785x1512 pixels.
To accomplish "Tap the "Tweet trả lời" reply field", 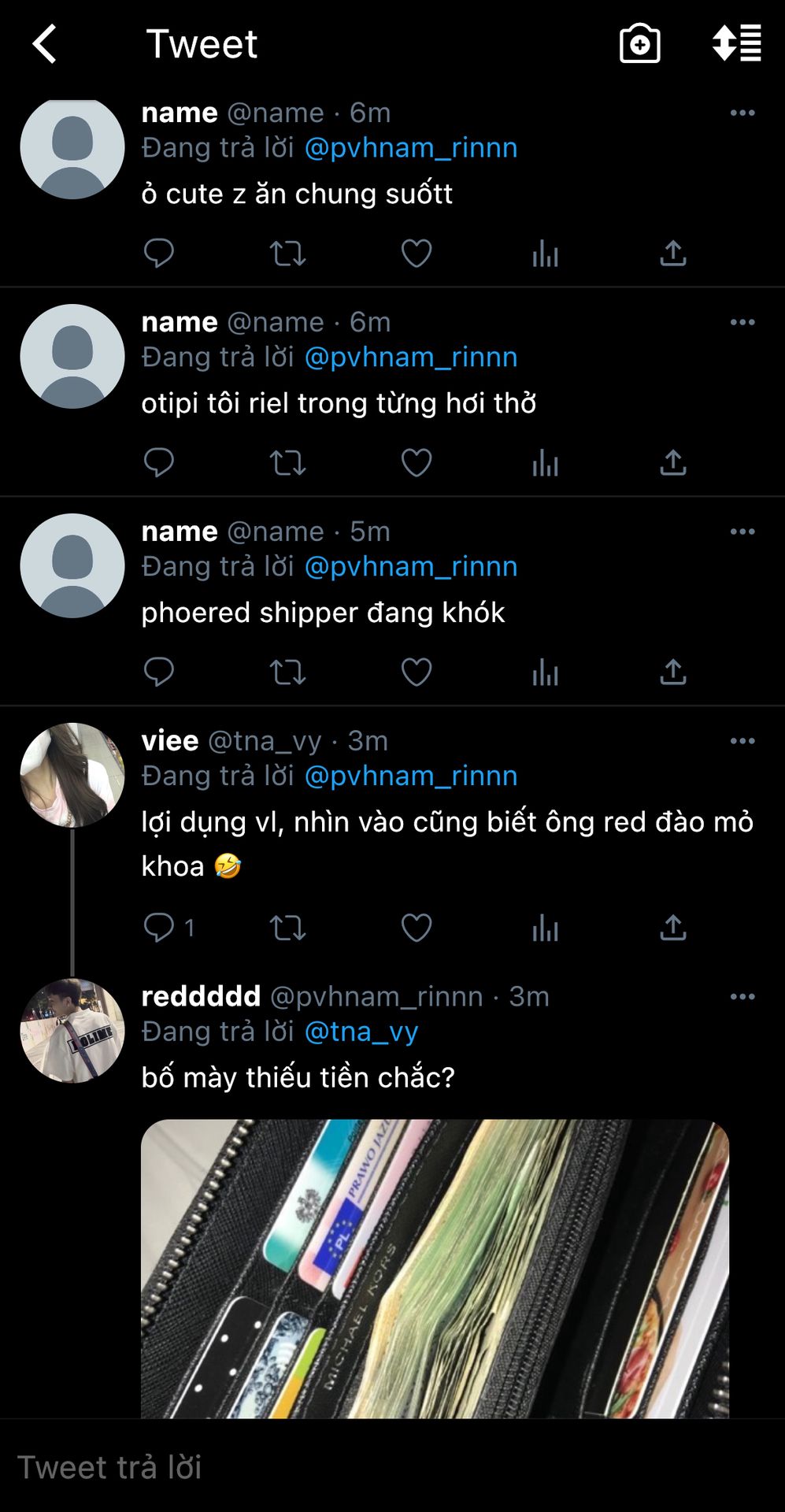I will 392,1467.
